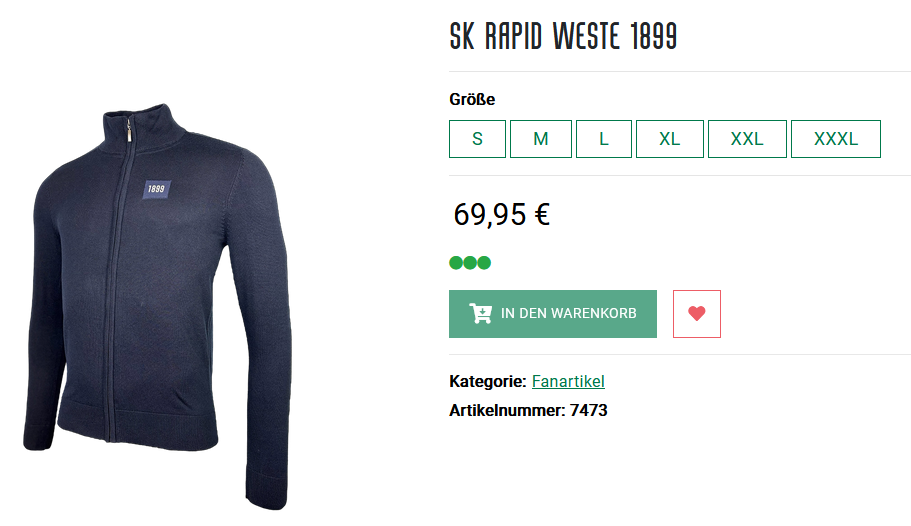Image resolution: width=911 pixels, height=526 pixels.
Task: Click the 69,95 € price
Action: tap(501, 214)
